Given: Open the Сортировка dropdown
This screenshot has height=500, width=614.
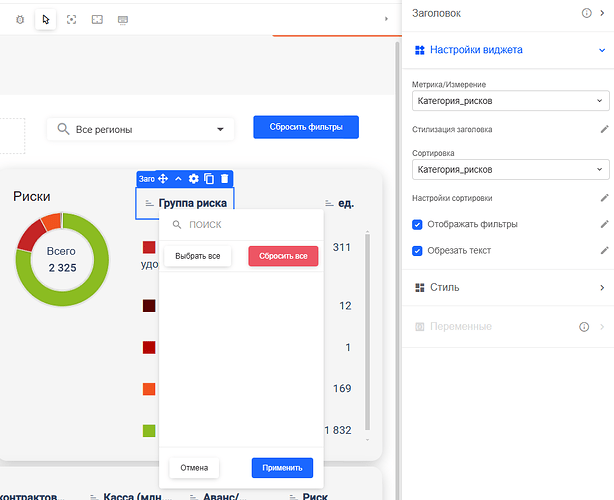Looking at the screenshot, I should (x=509, y=170).
